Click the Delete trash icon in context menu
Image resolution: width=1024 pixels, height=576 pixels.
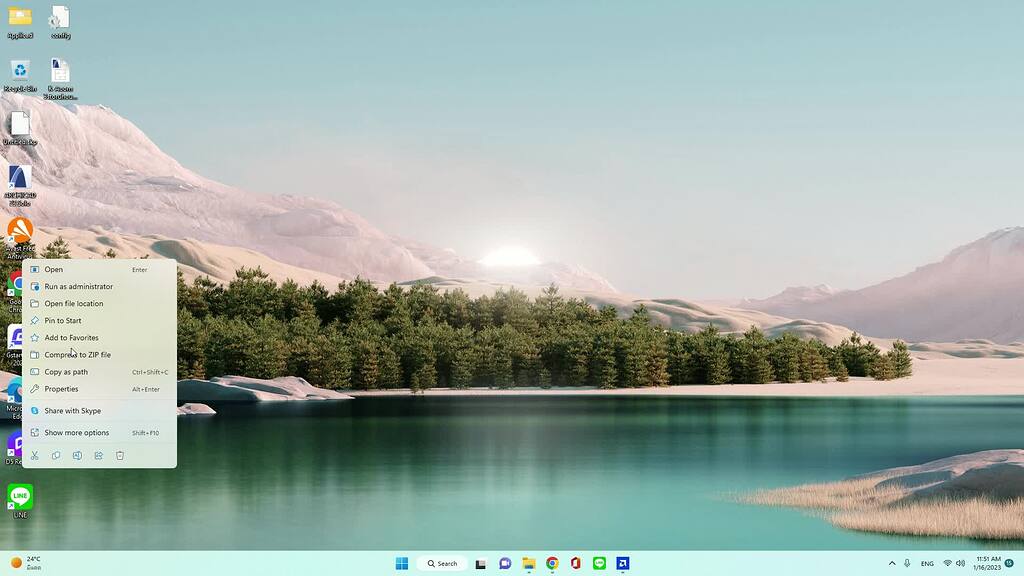click(120, 456)
